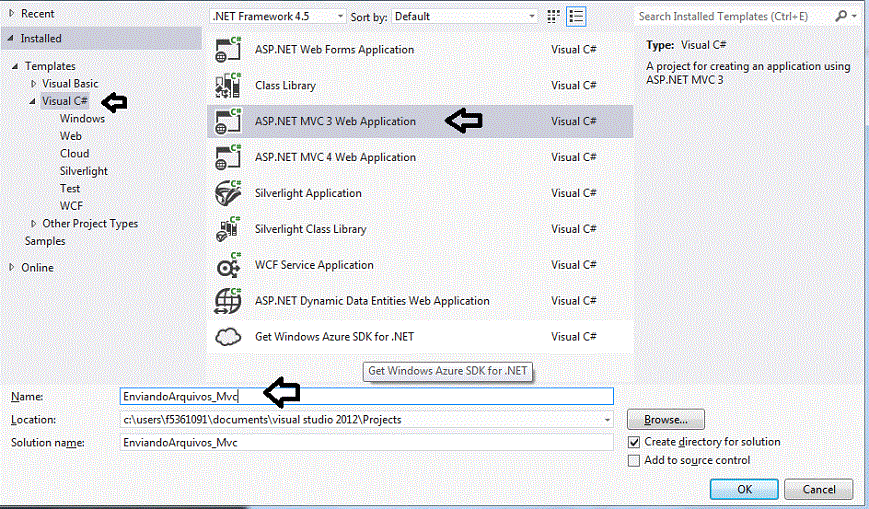This screenshot has width=869, height=509.
Task: Select the Visual C# tree label
Action: coord(65,101)
